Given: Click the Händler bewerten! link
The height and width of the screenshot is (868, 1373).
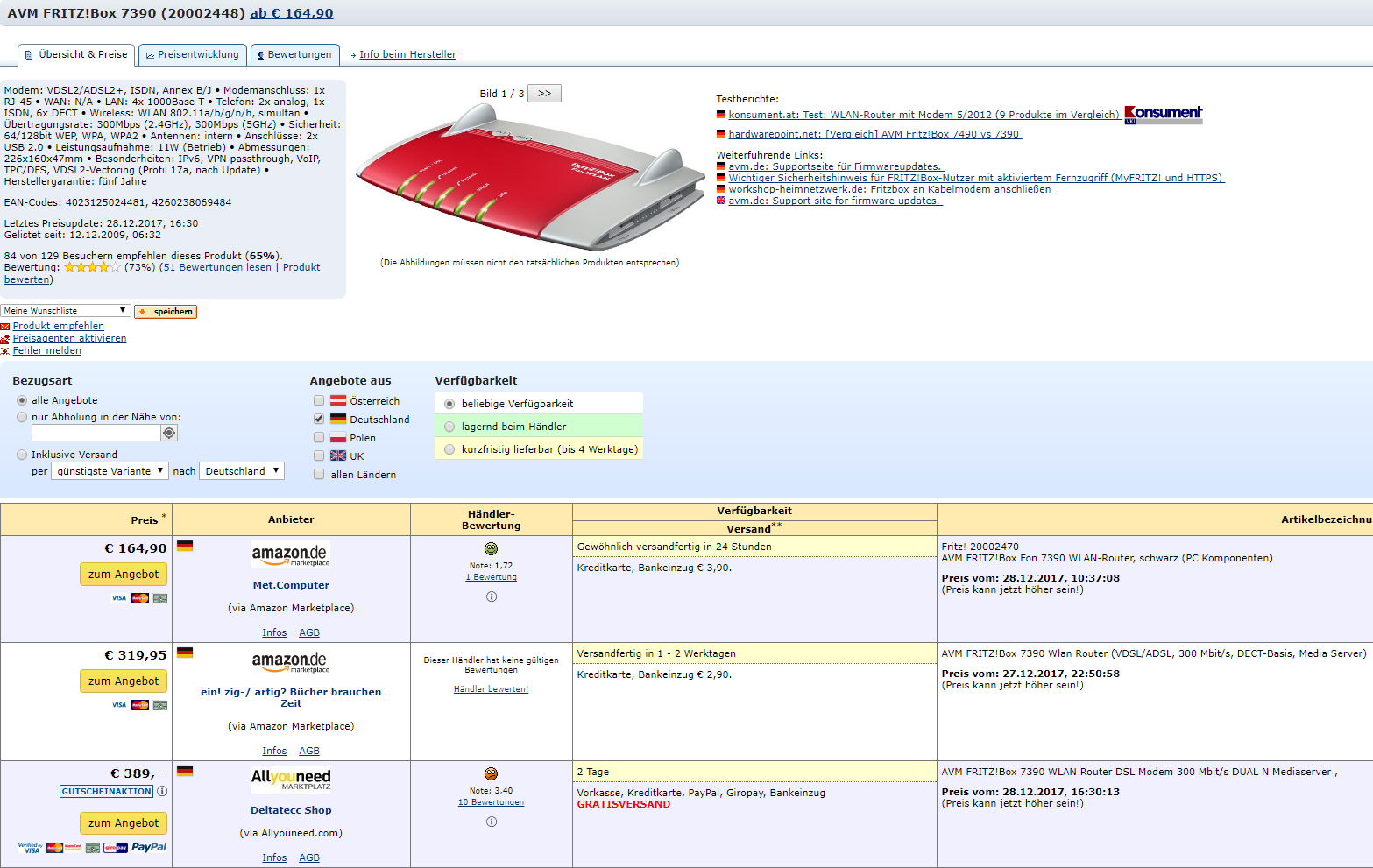Looking at the screenshot, I should coord(491,689).
